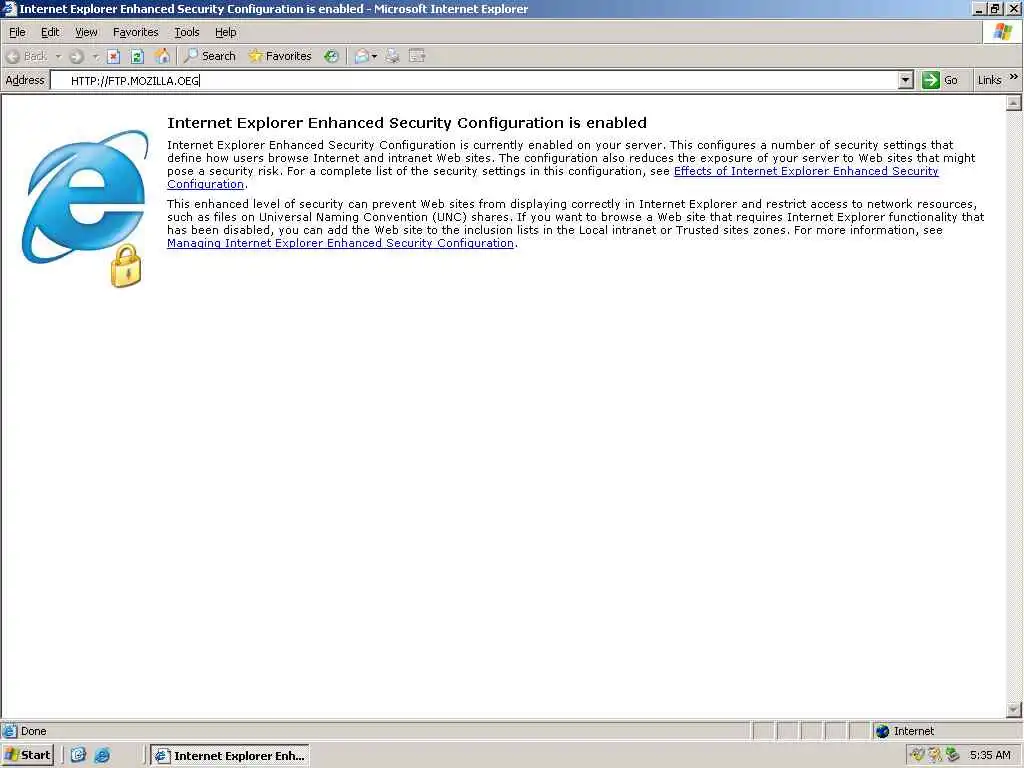This screenshot has width=1024, height=768.
Task: Open the Help menu
Action: 225,32
